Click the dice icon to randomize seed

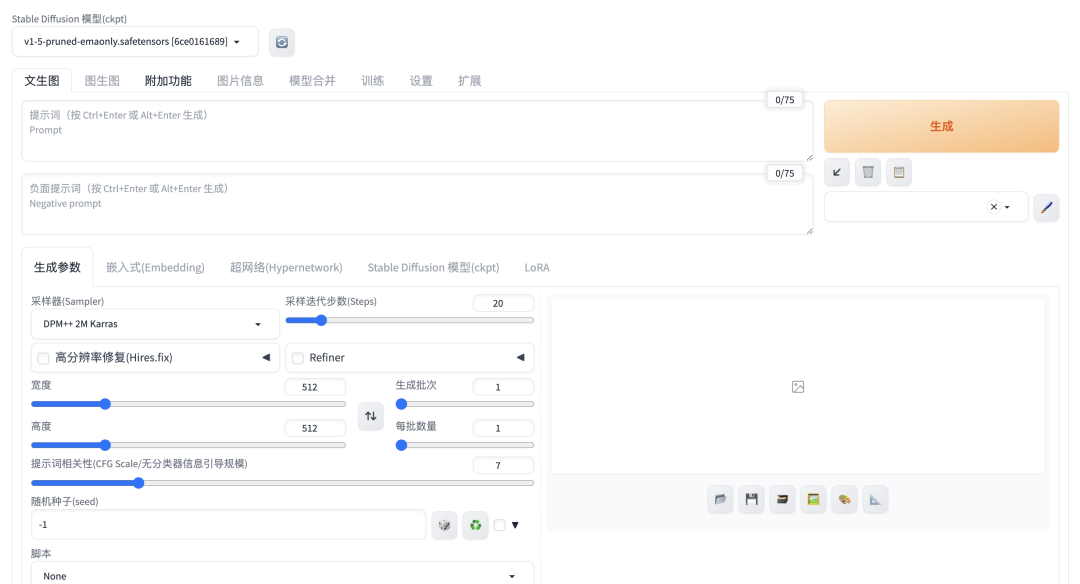coord(444,525)
